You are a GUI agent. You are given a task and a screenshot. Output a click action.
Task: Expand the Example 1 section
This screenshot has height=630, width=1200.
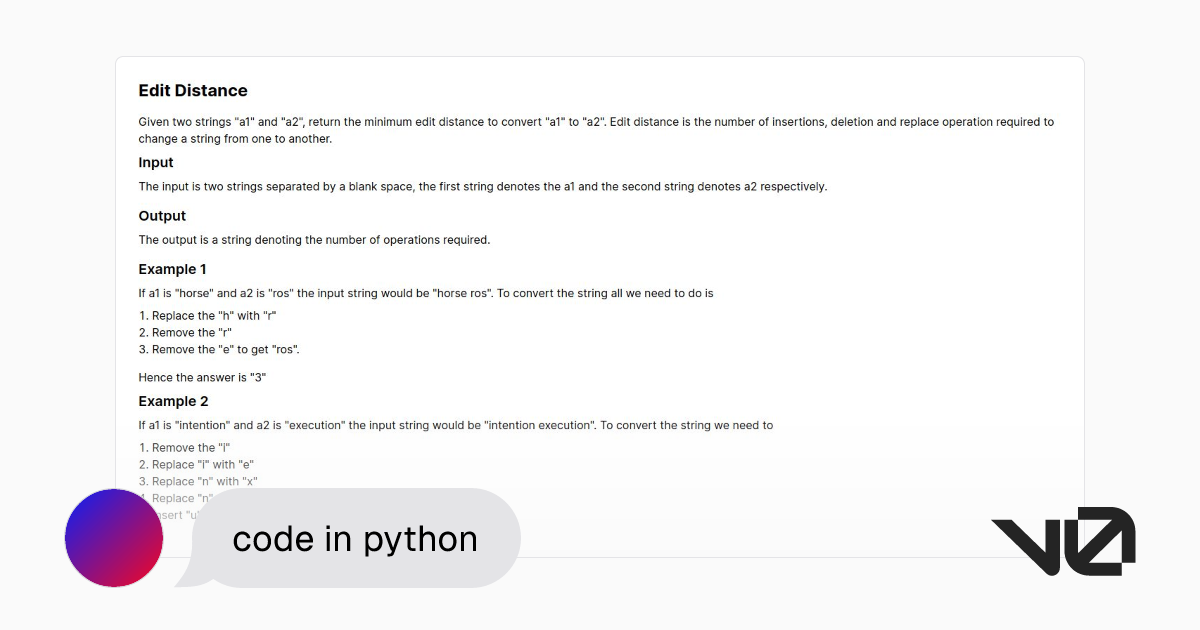pos(172,268)
